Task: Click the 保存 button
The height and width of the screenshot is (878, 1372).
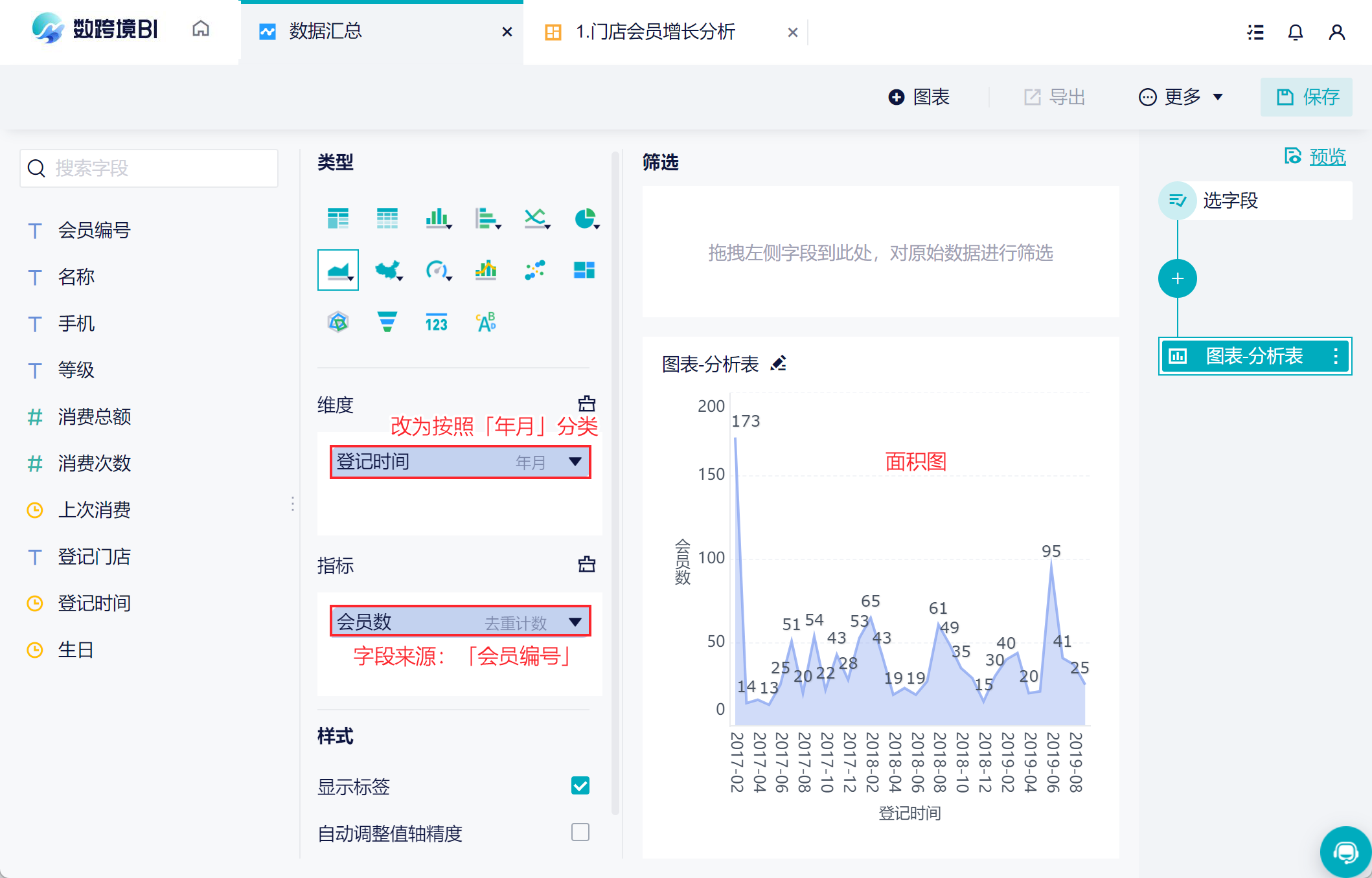Action: pyautogui.click(x=1306, y=97)
